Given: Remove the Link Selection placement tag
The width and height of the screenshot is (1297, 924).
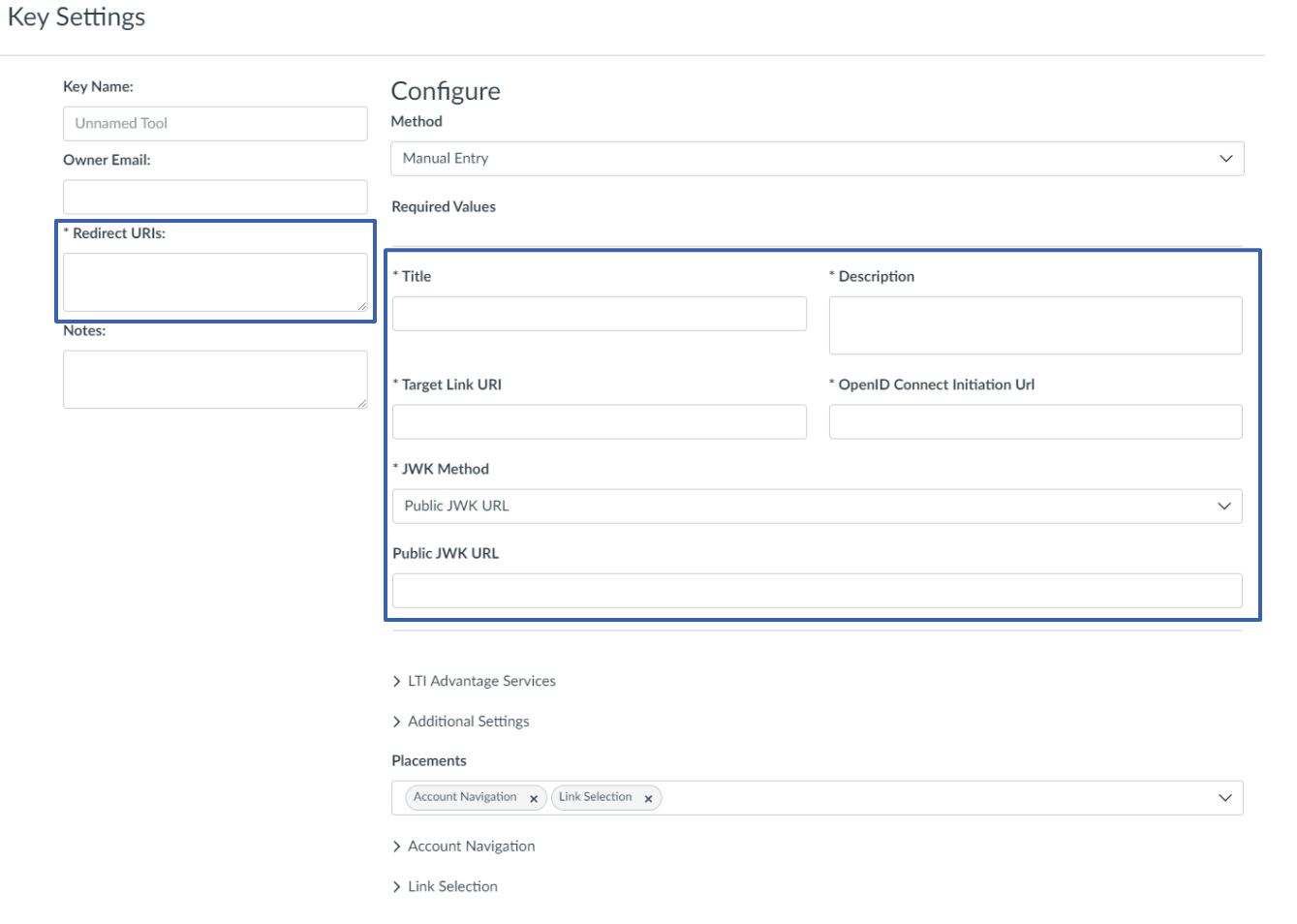Looking at the screenshot, I should (648, 799).
